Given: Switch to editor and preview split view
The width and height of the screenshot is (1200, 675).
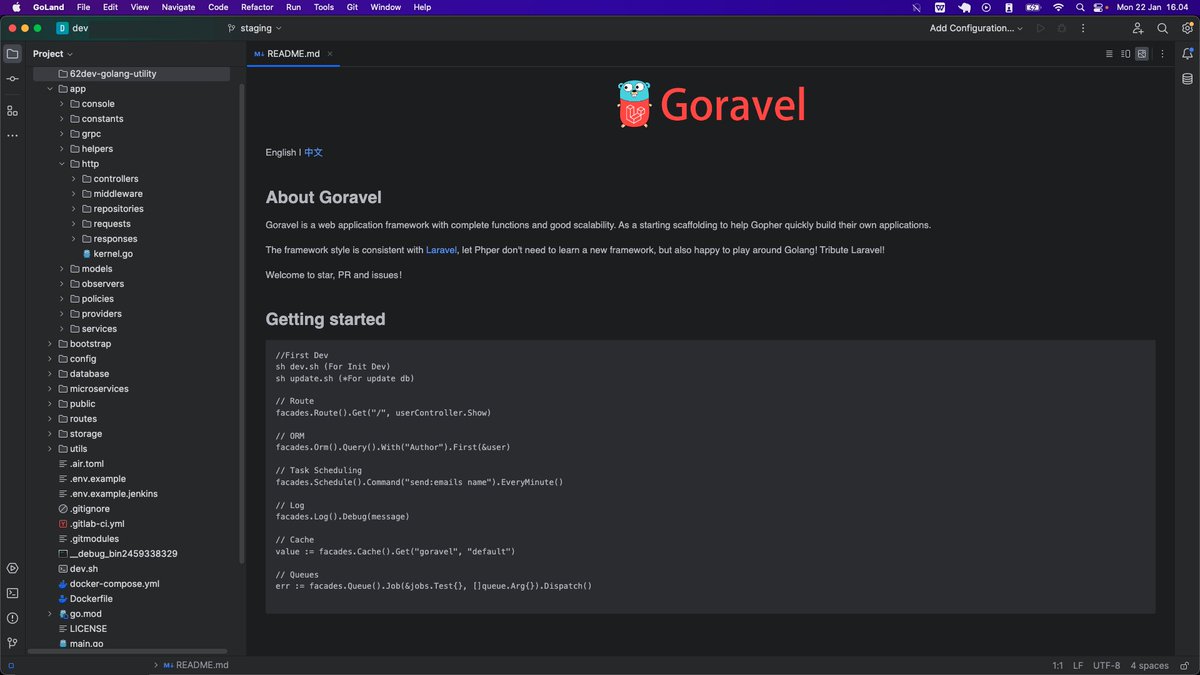Looking at the screenshot, I should (1125, 54).
